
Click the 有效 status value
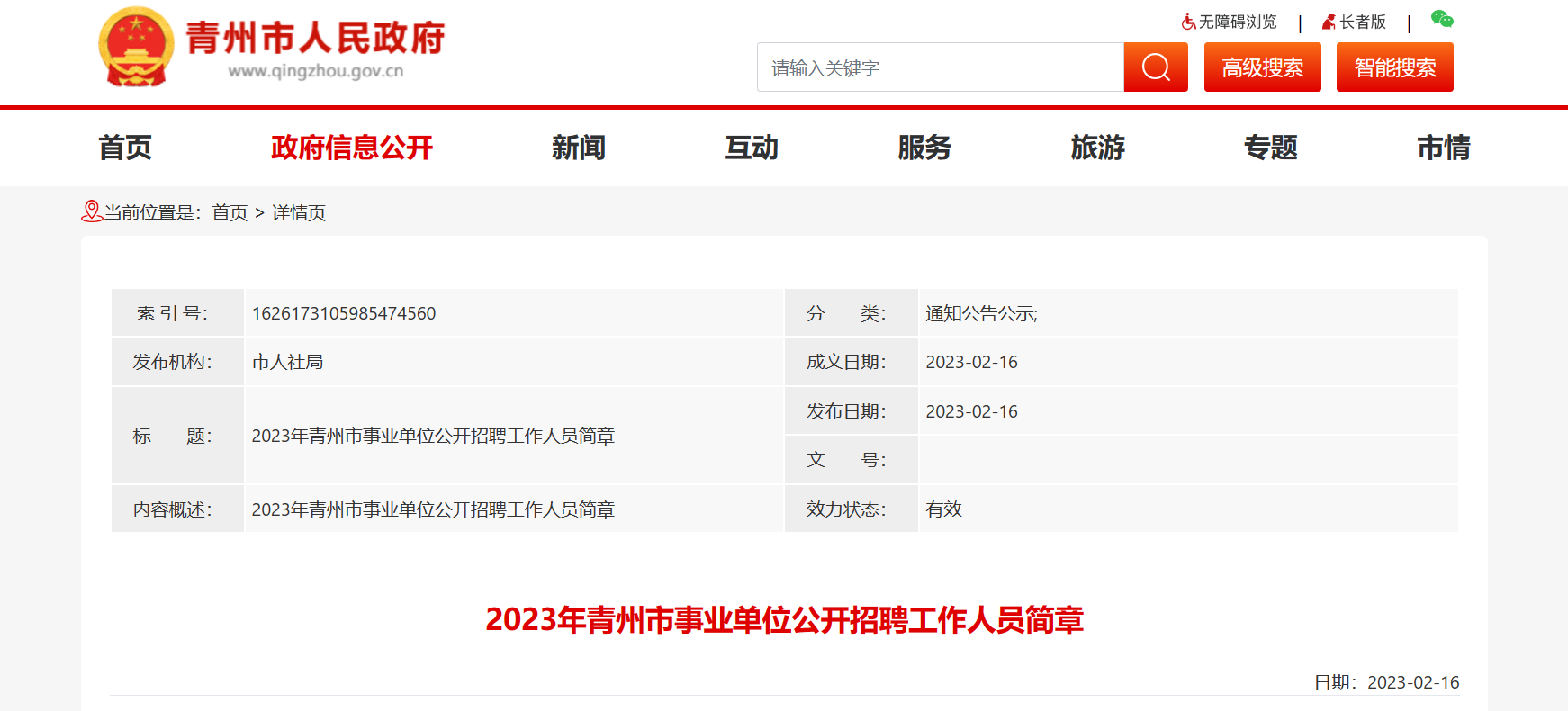(x=943, y=509)
